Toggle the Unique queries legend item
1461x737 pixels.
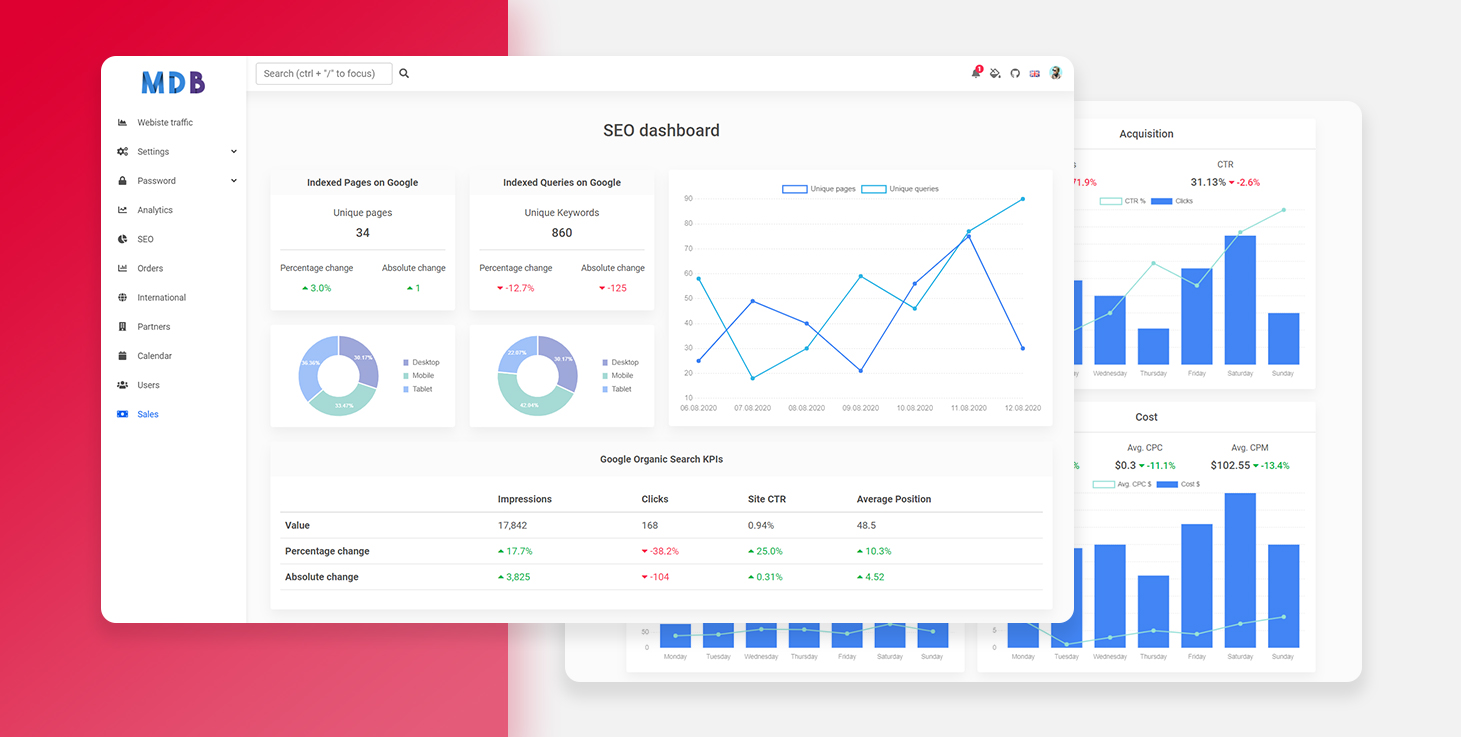click(x=900, y=189)
